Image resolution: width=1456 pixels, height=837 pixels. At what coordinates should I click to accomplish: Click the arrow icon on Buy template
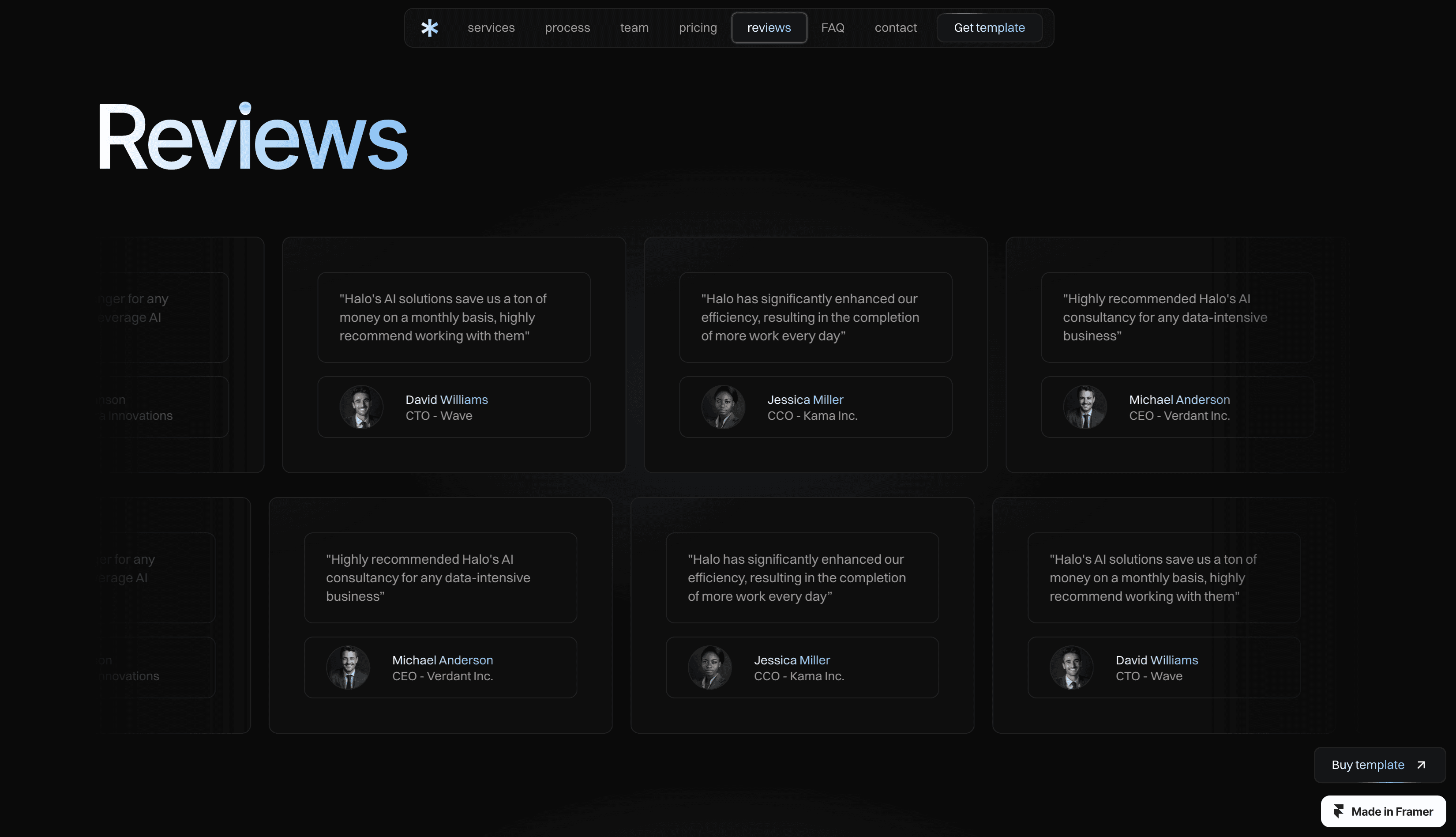pos(1421,765)
